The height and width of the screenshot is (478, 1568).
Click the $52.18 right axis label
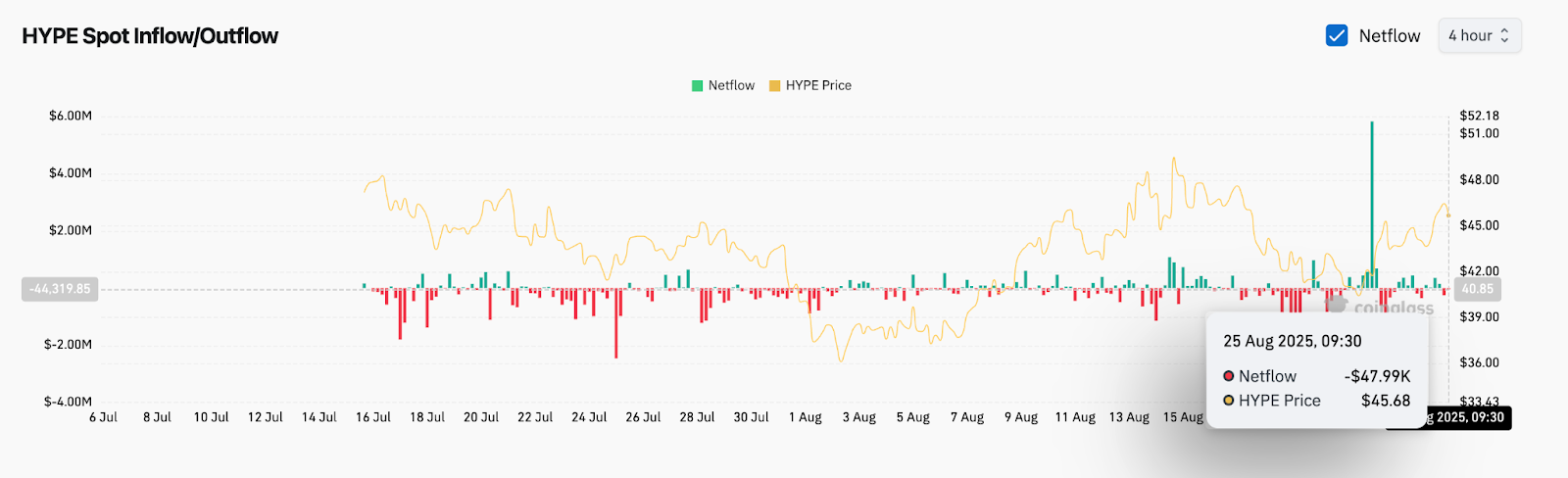1479,116
